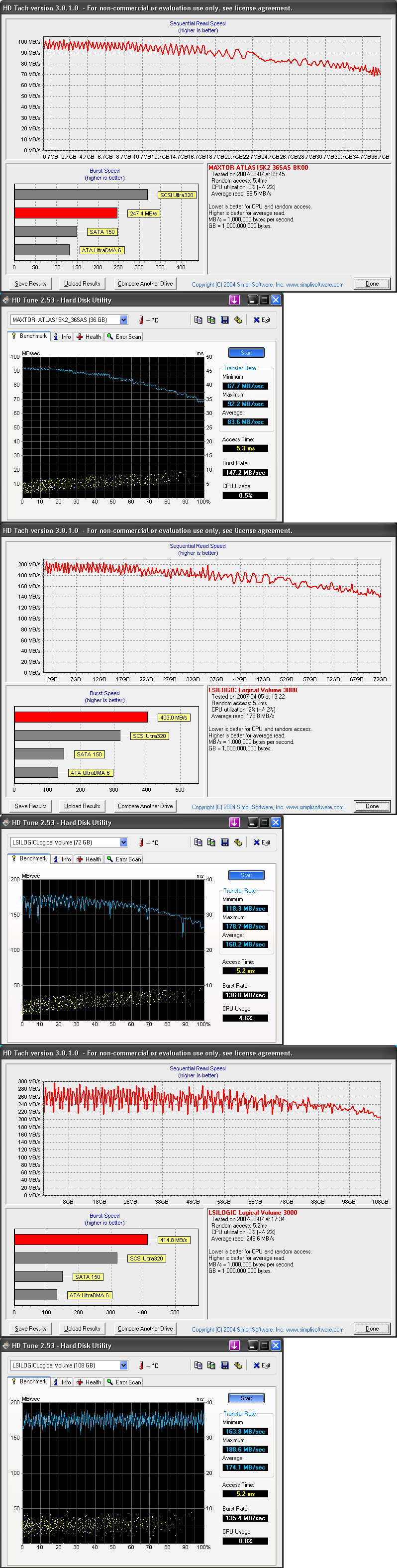Screen dimensions: 397x1568
Task: Click thermometer icon in MAXTOR 36 GB HD Tune
Action: (141, 319)
